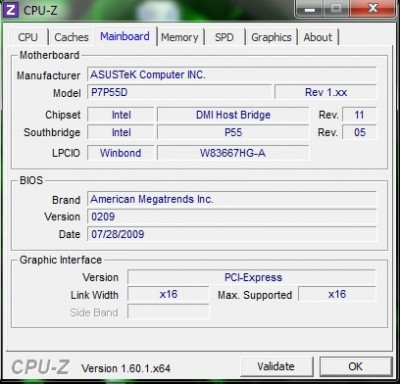Viewport: 400px width, 384px height.
Task: Click the CPU-Z app icon in title bar
Action: click(11, 10)
